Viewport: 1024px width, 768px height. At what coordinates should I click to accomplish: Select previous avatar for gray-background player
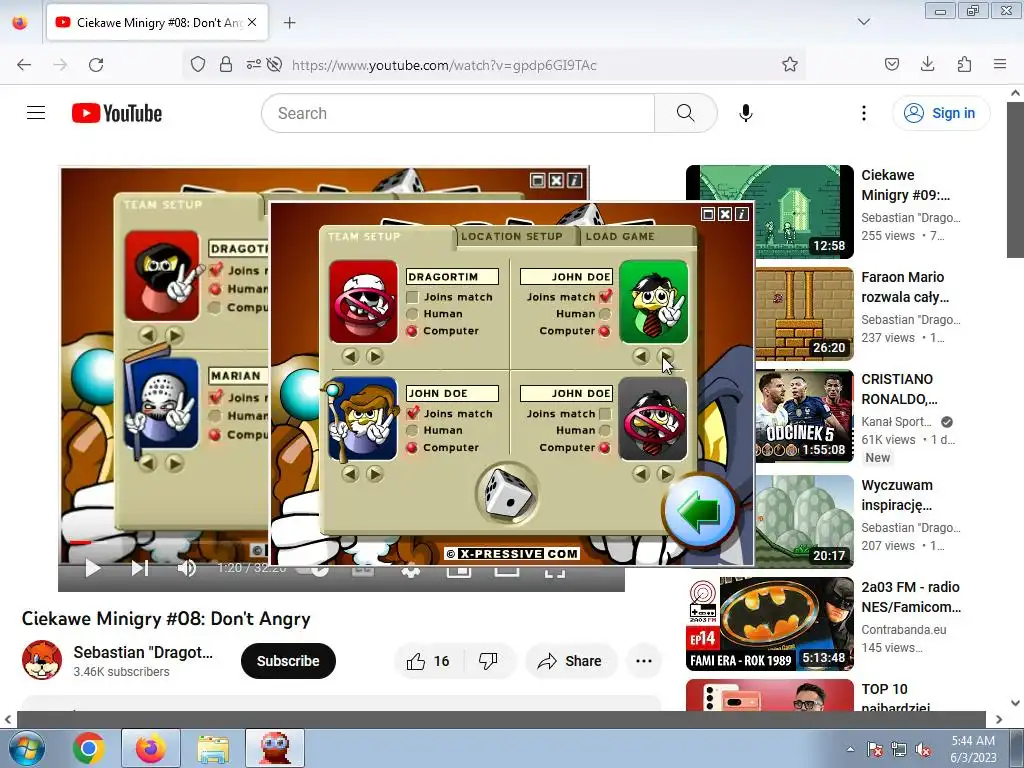641,473
